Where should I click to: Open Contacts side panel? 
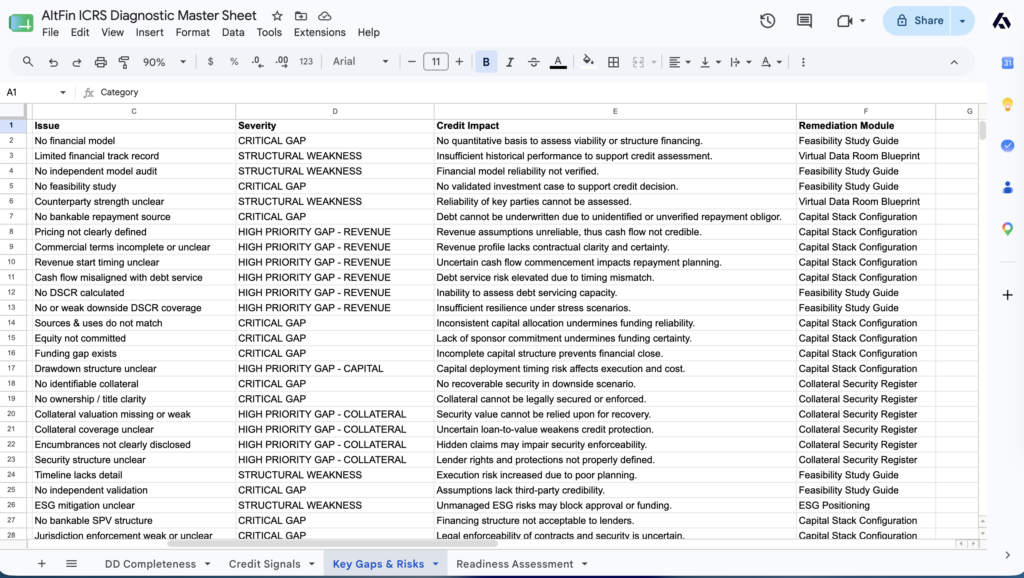(x=1008, y=187)
